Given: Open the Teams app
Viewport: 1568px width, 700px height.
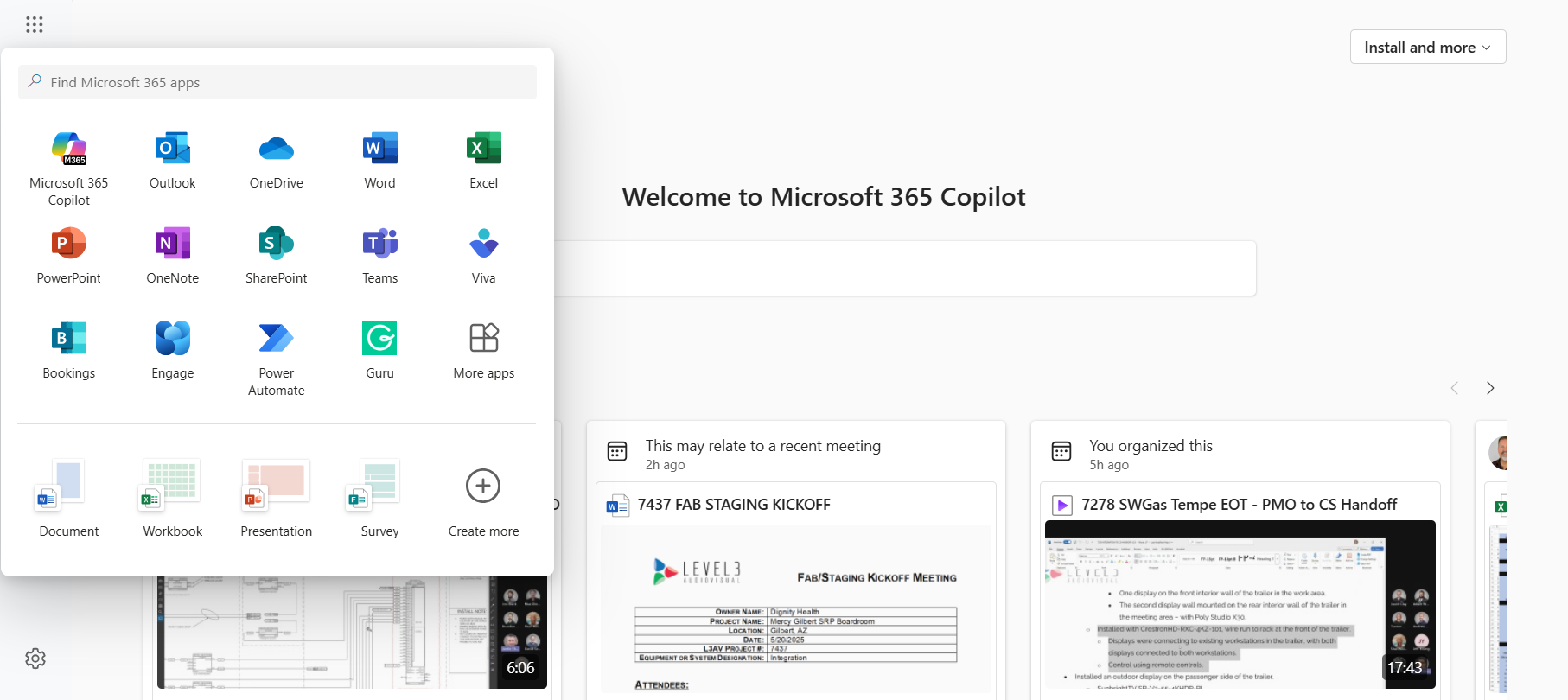Looking at the screenshot, I should pyautogui.click(x=379, y=255).
